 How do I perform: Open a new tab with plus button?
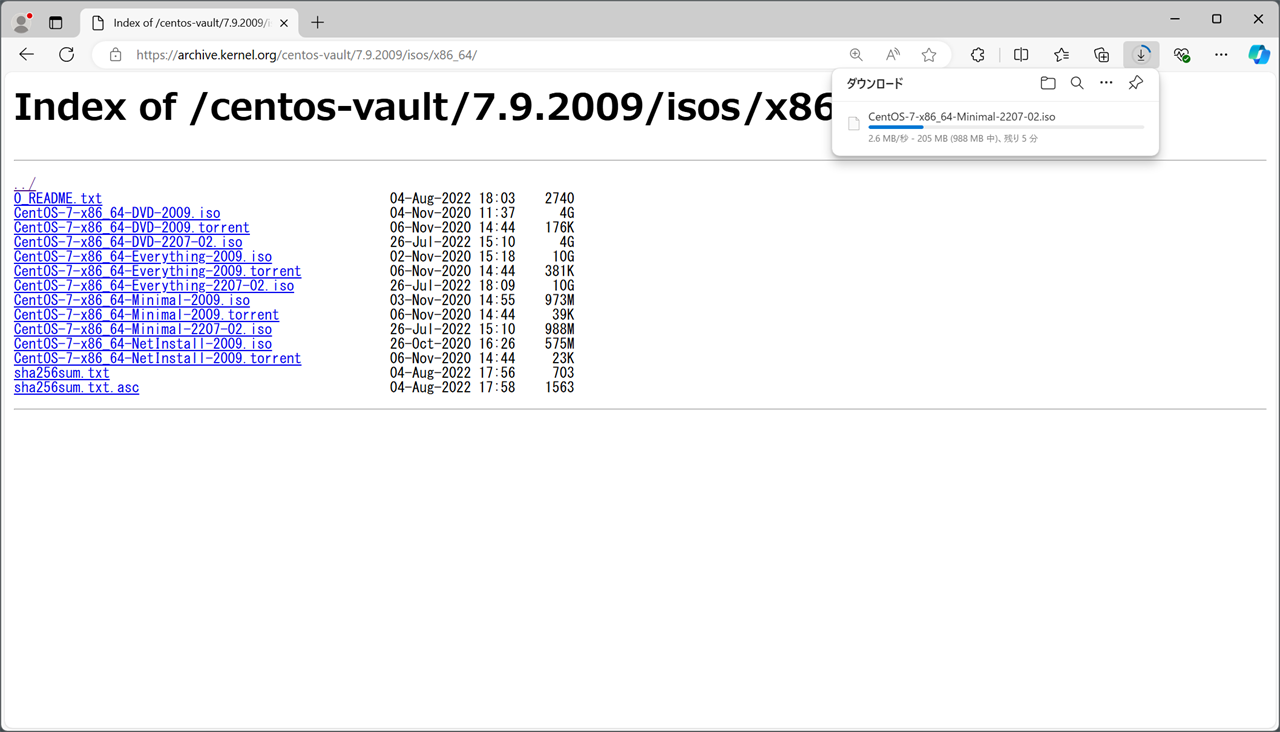(318, 22)
